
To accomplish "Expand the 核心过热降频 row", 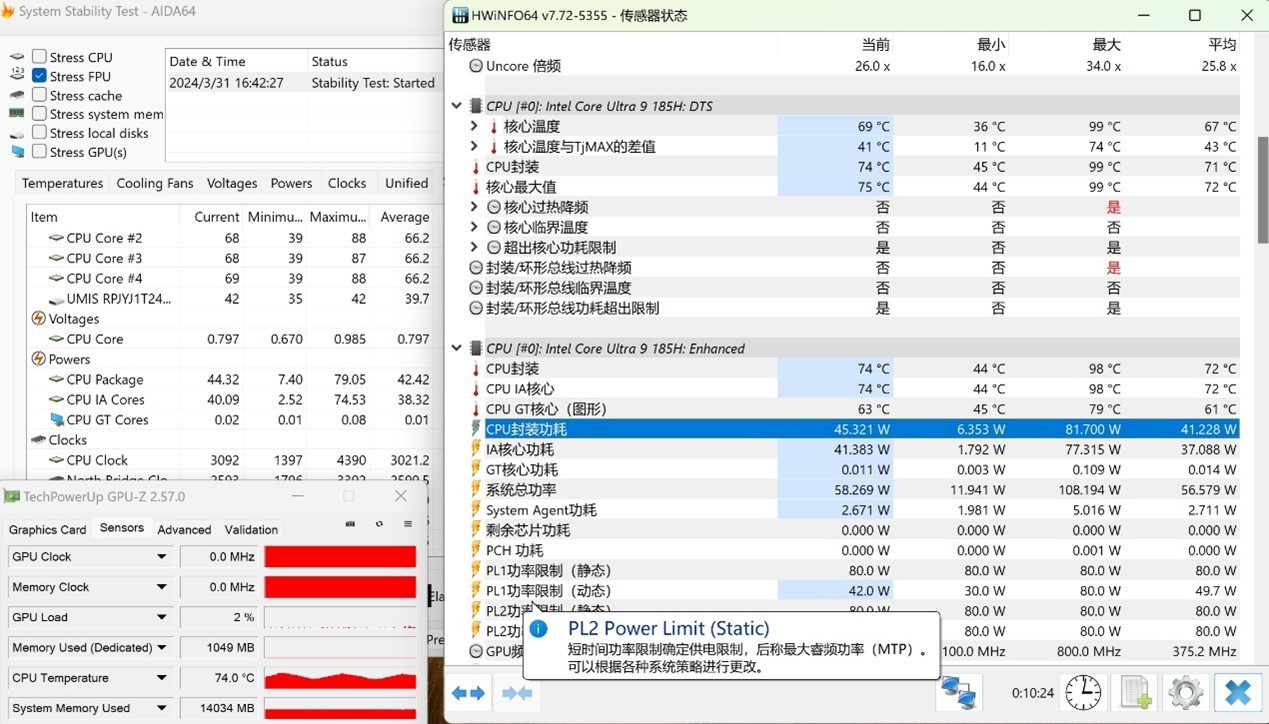I will [474, 207].
